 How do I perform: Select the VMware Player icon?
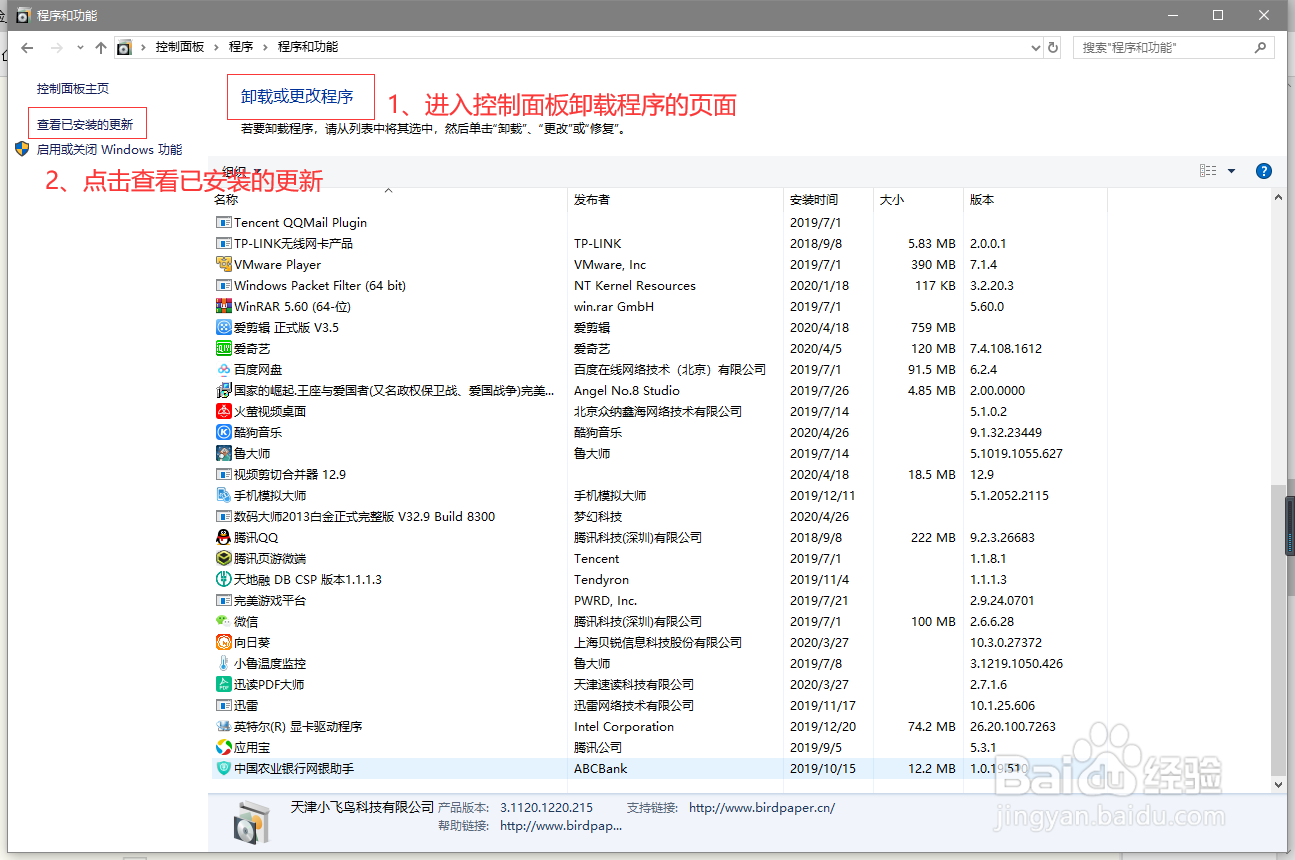click(x=224, y=265)
